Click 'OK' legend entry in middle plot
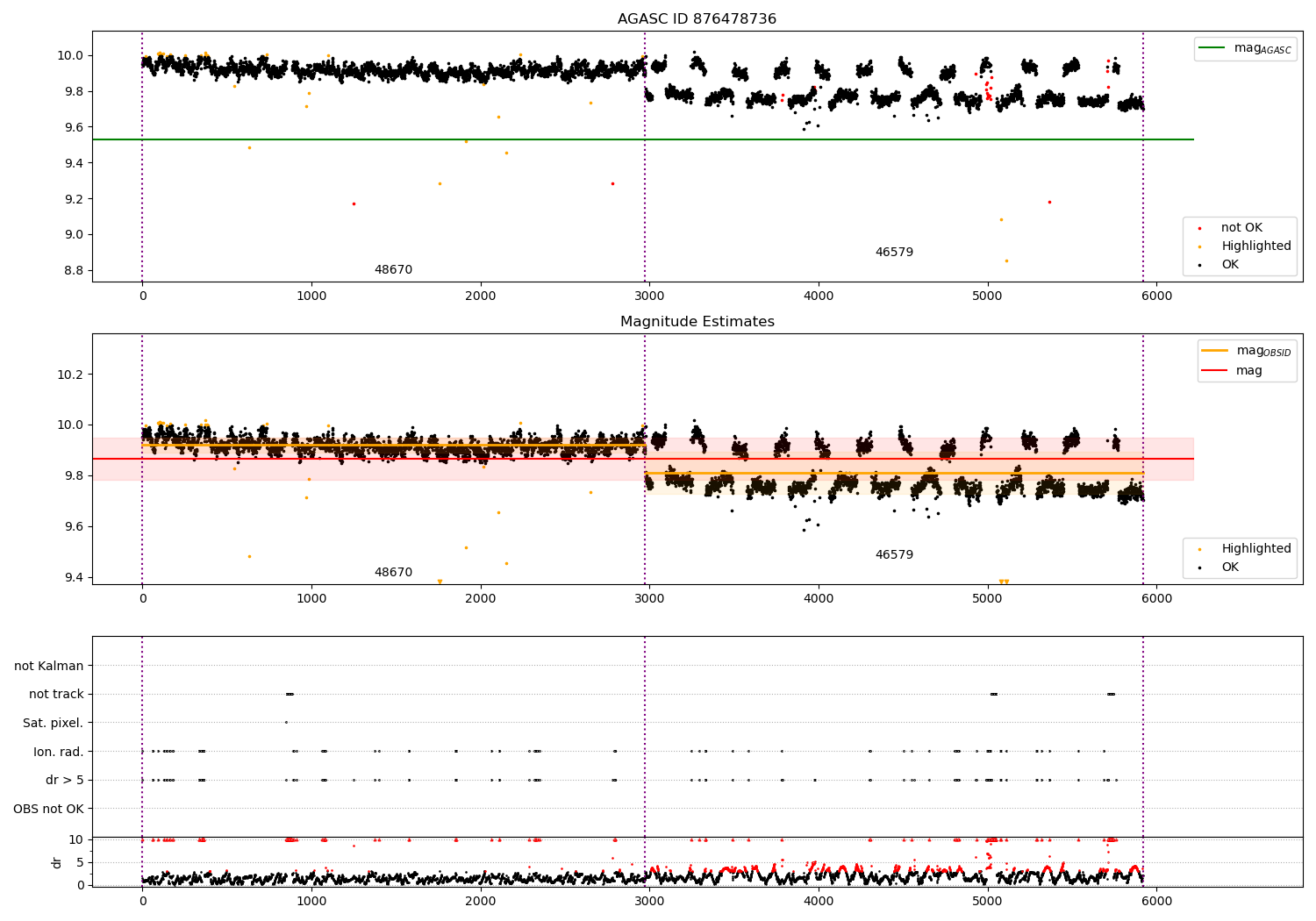The image size is (1316, 921). [x=1219, y=568]
